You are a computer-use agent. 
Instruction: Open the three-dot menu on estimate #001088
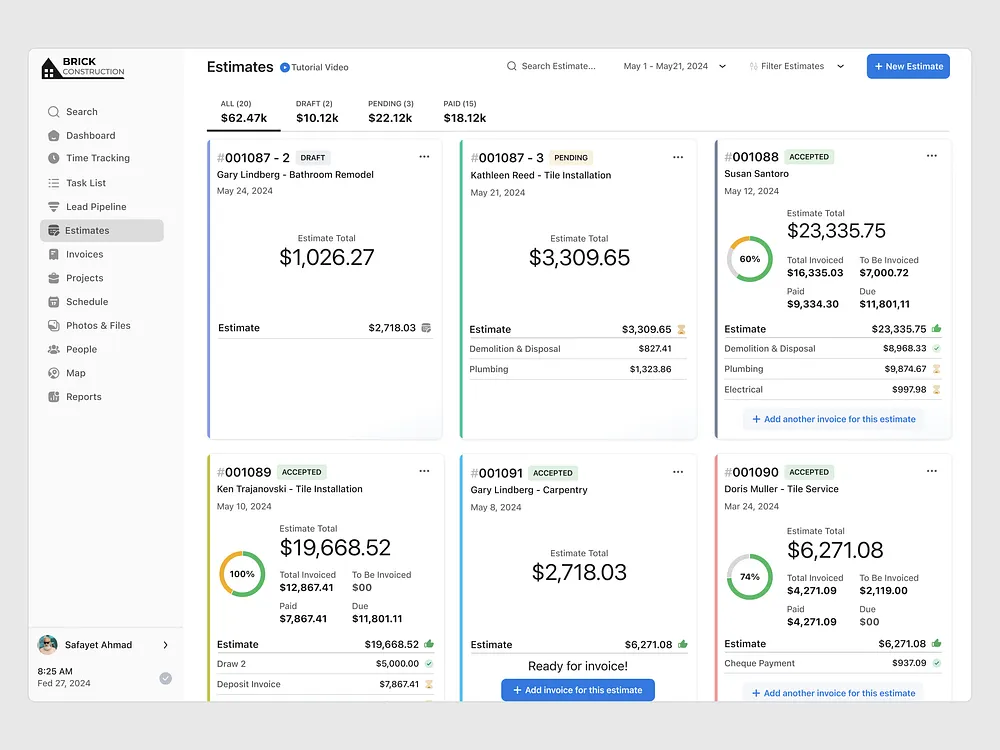tap(931, 156)
